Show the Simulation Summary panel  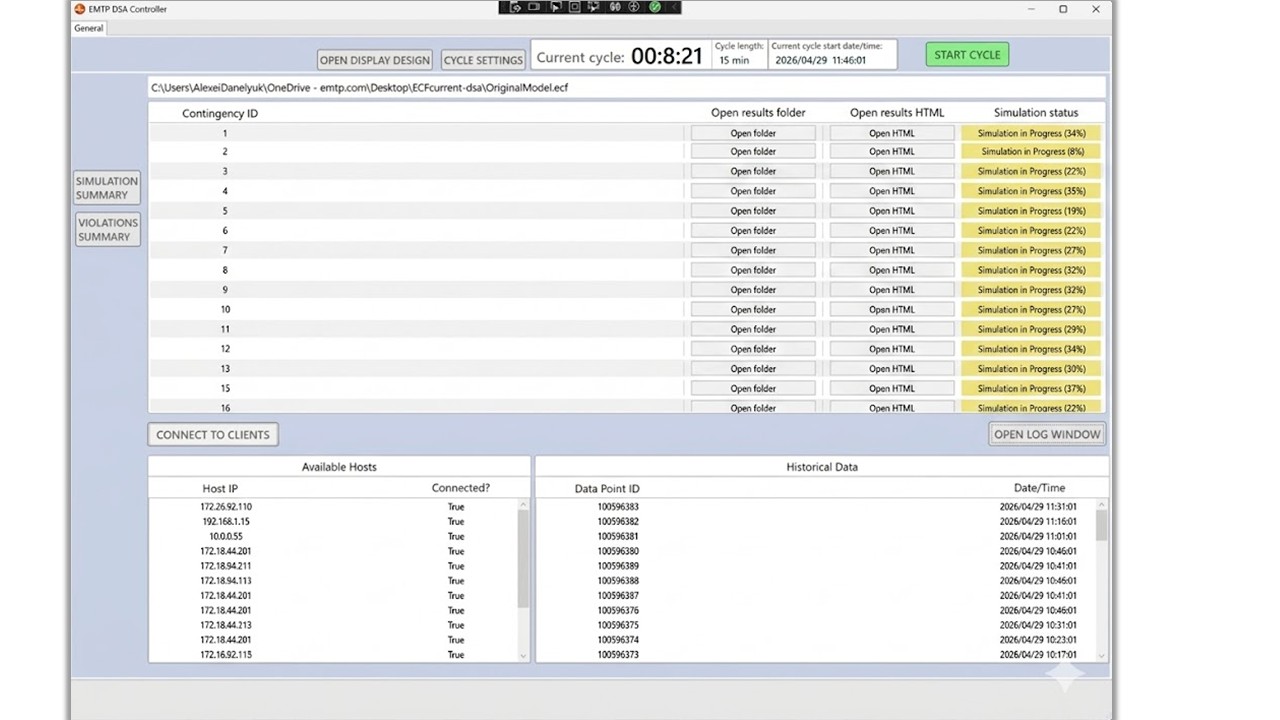[107, 188]
